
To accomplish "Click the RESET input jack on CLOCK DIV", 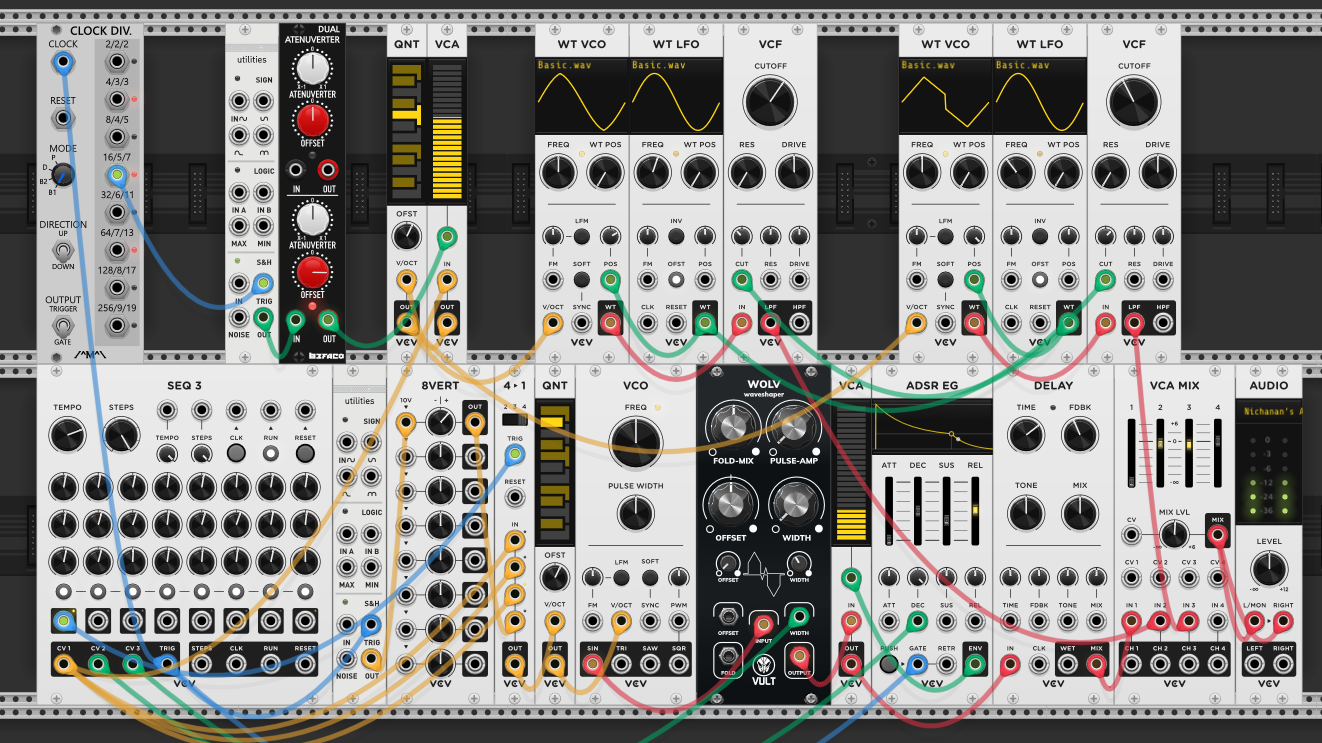I will point(63,119).
